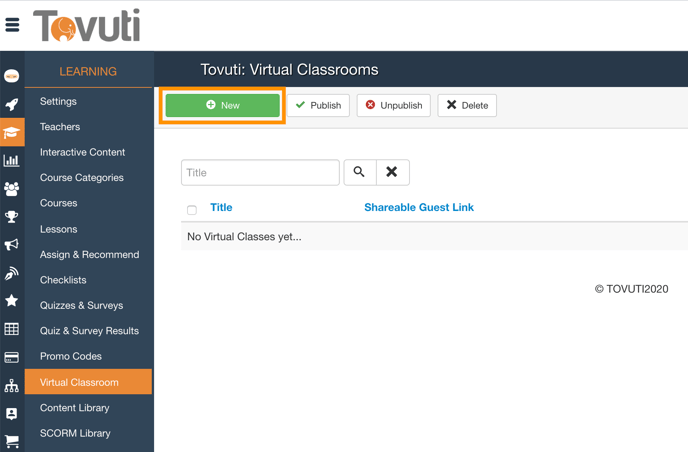Click the megaphone icon in sidebar

(x=12, y=244)
